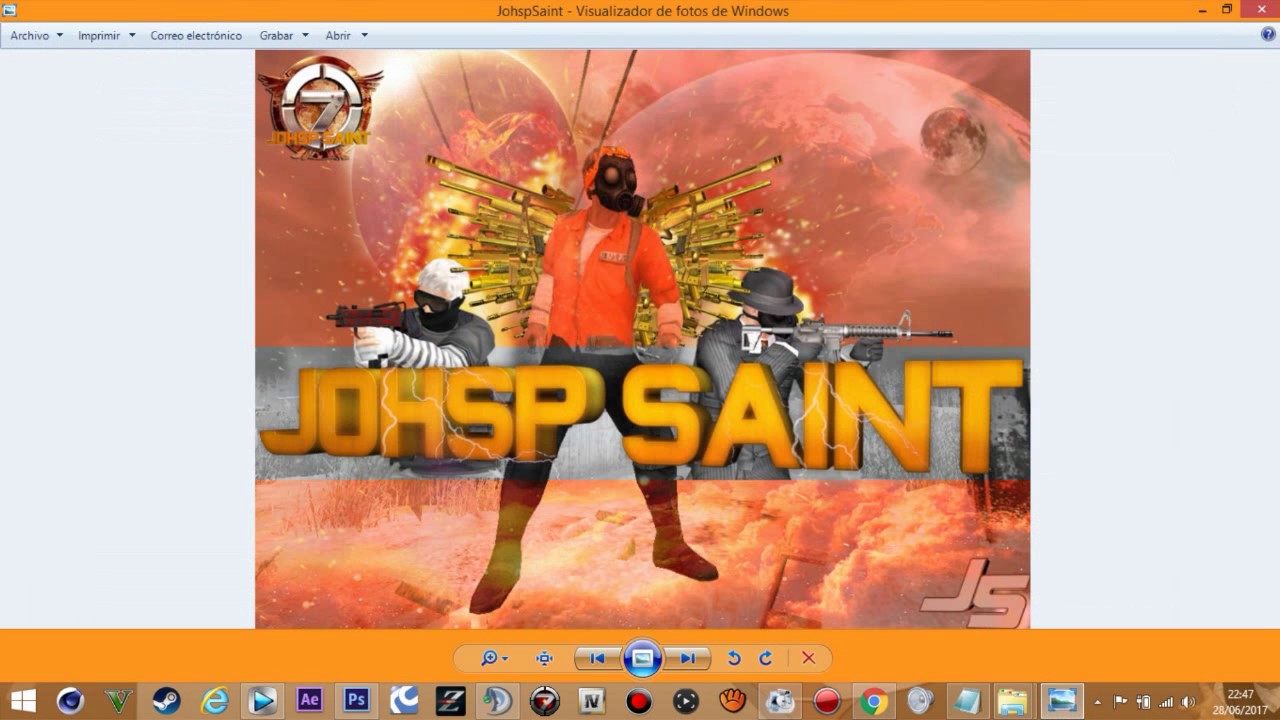This screenshot has width=1280, height=720.
Task: Minimize the Photo Viewer window
Action: 1203,10
